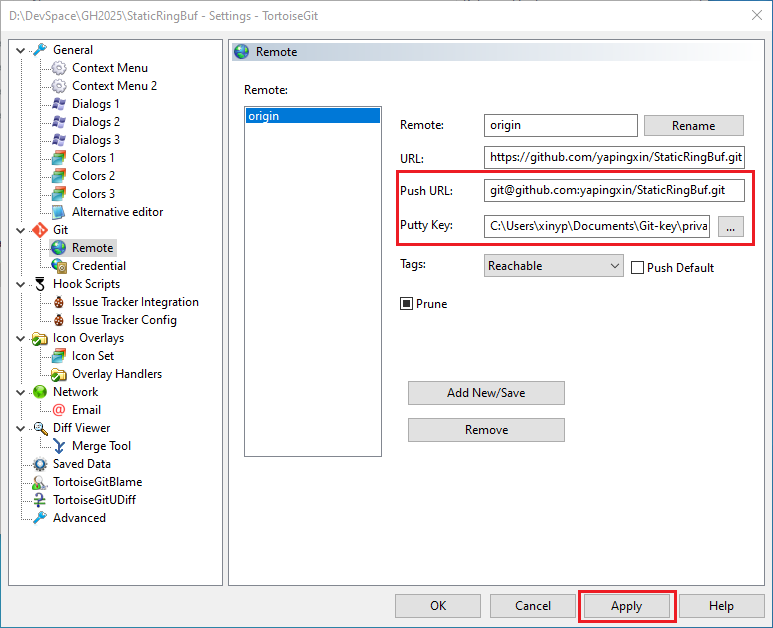The image size is (773, 628).
Task: Click the Credential globe-lock icon
Action: coord(59,266)
